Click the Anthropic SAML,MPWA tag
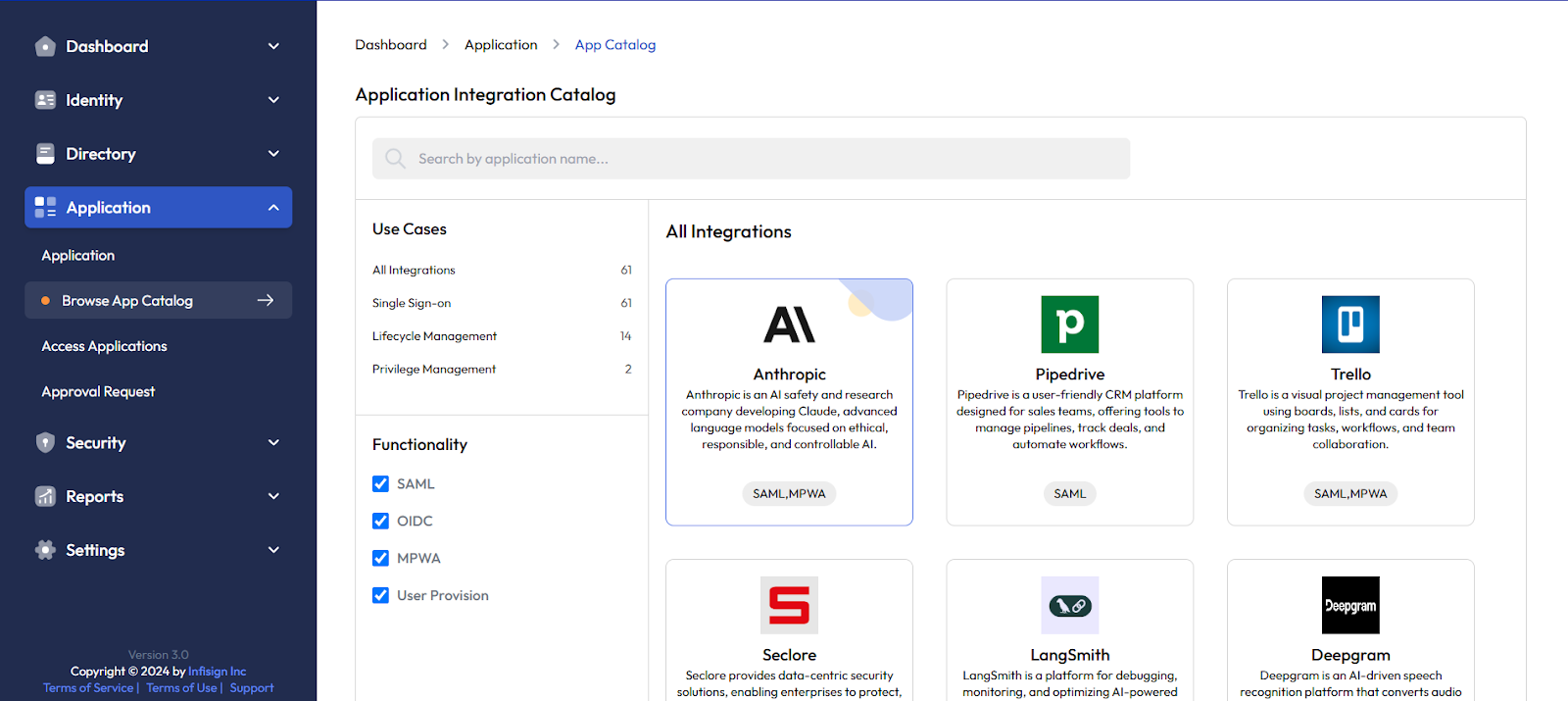1568x701 pixels. (789, 493)
